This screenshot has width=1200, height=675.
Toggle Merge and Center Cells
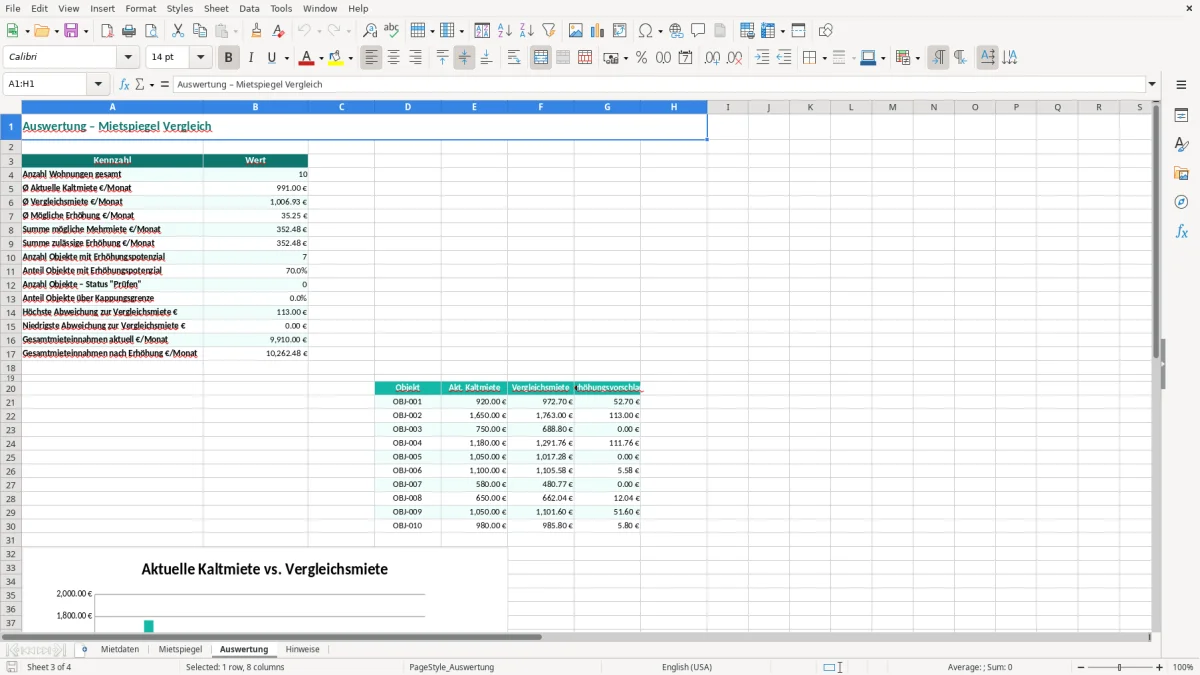[x=541, y=58]
